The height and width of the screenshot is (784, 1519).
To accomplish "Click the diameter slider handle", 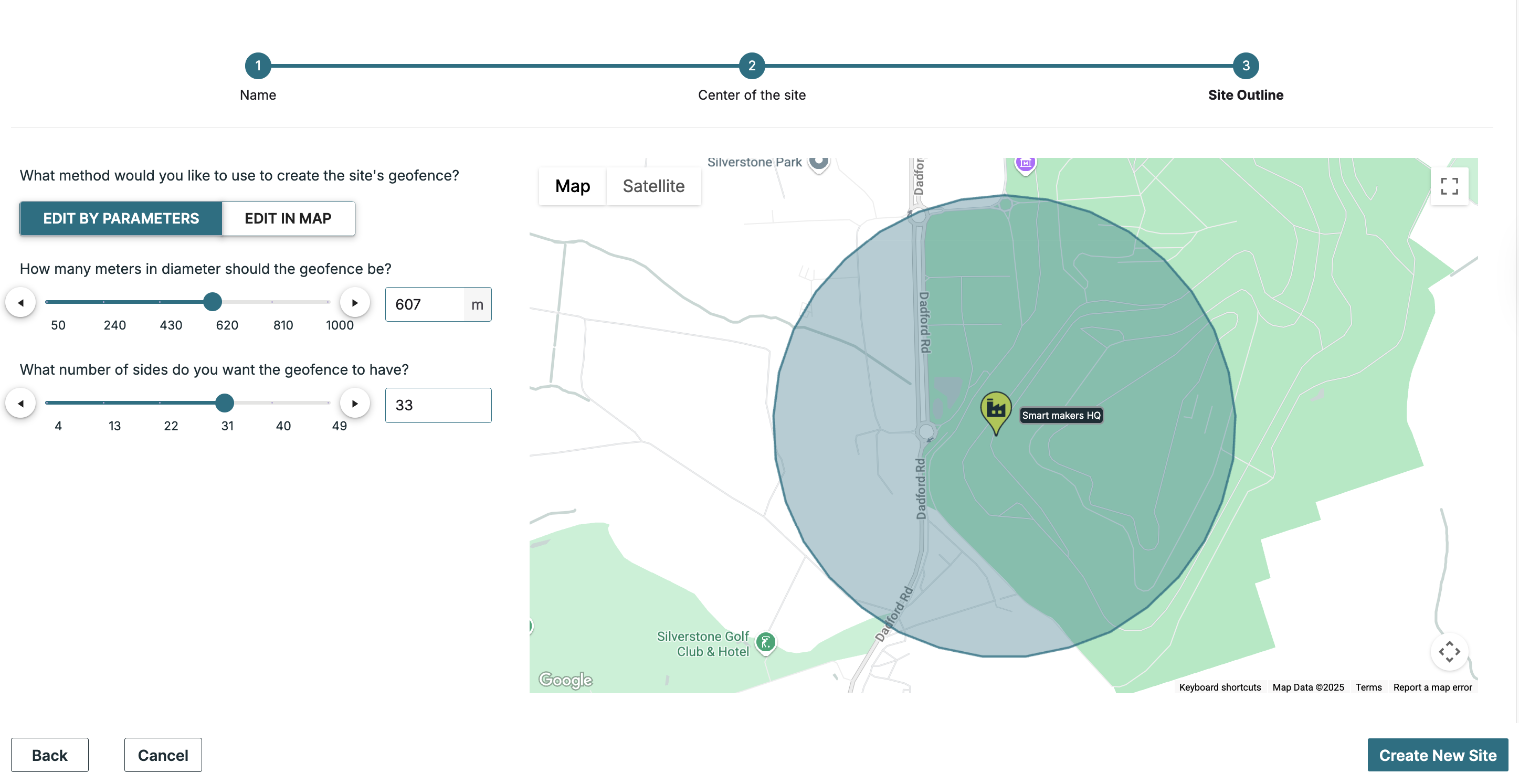I will (212, 302).
